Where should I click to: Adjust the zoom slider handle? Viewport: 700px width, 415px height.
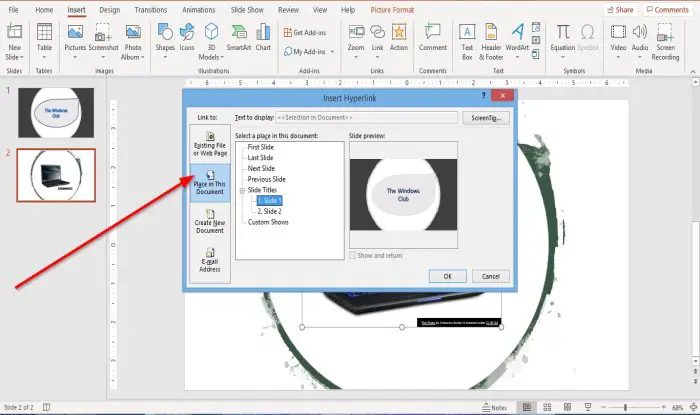pos(625,407)
